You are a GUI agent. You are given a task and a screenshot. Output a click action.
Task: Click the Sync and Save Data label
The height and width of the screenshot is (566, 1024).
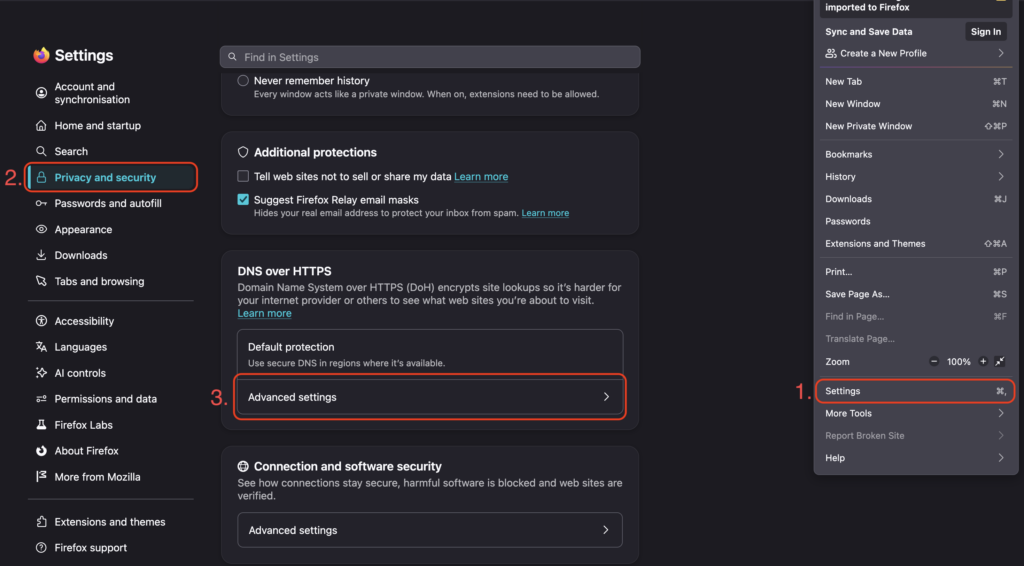[x=869, y=31]
